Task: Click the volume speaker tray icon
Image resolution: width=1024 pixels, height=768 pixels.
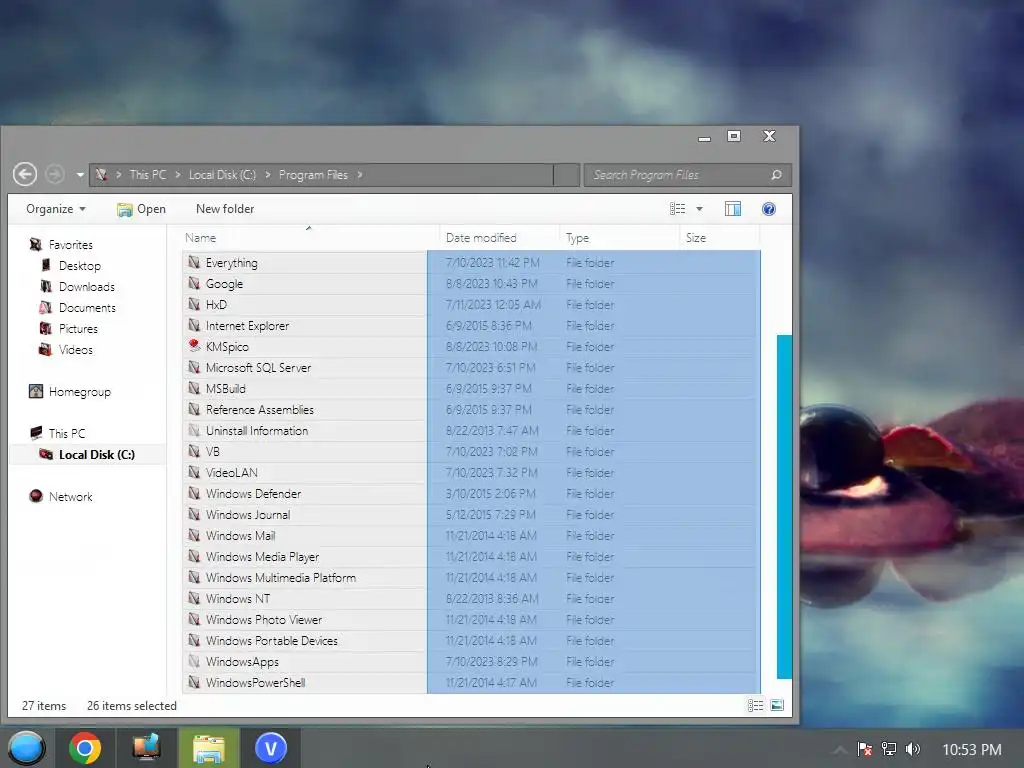Action: tap(913, 749)
